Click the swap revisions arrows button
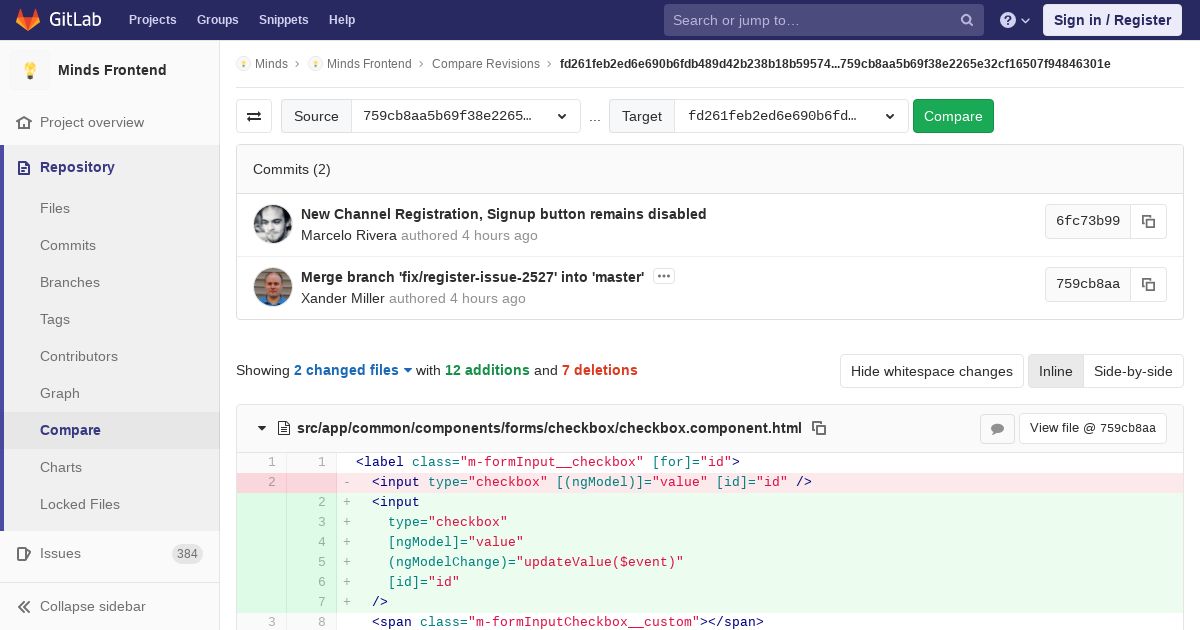The image size is (1200, 630). point(254,116)
